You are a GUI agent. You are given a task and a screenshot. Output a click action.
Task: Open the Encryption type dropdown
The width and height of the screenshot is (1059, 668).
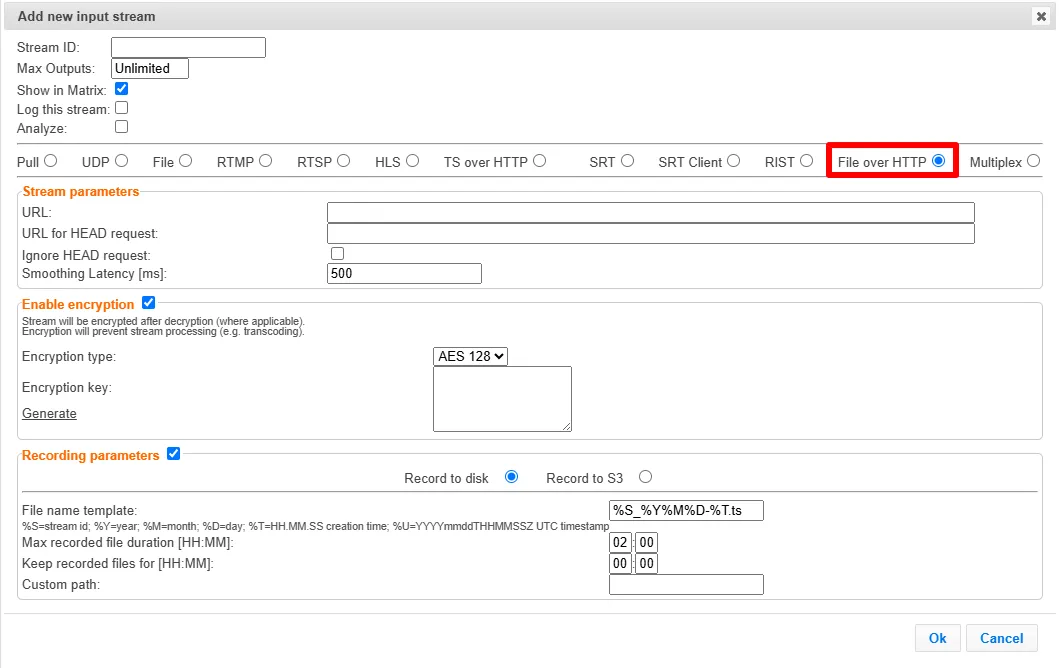(x=471, y=356)
